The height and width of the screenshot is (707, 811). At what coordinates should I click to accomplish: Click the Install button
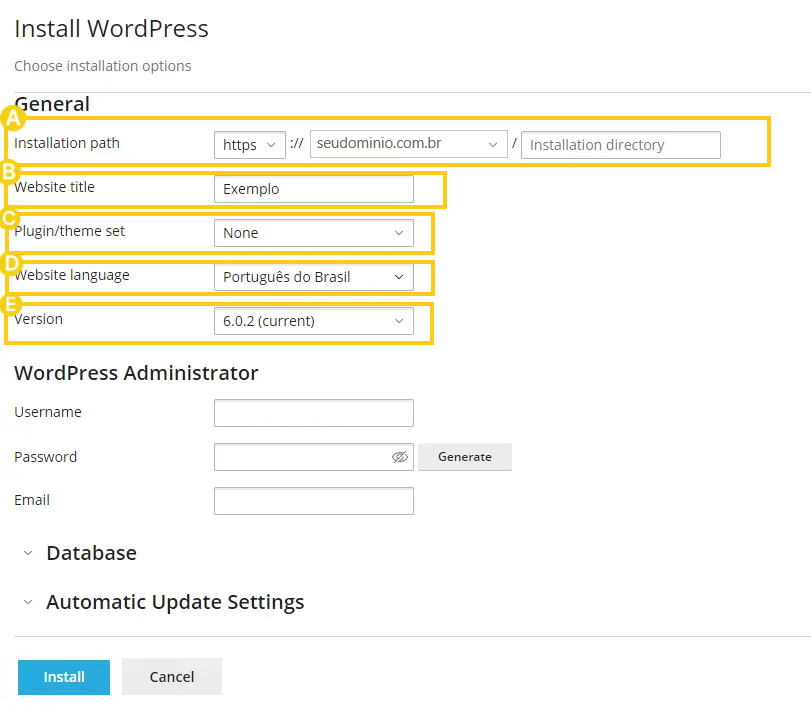(64, 677)
